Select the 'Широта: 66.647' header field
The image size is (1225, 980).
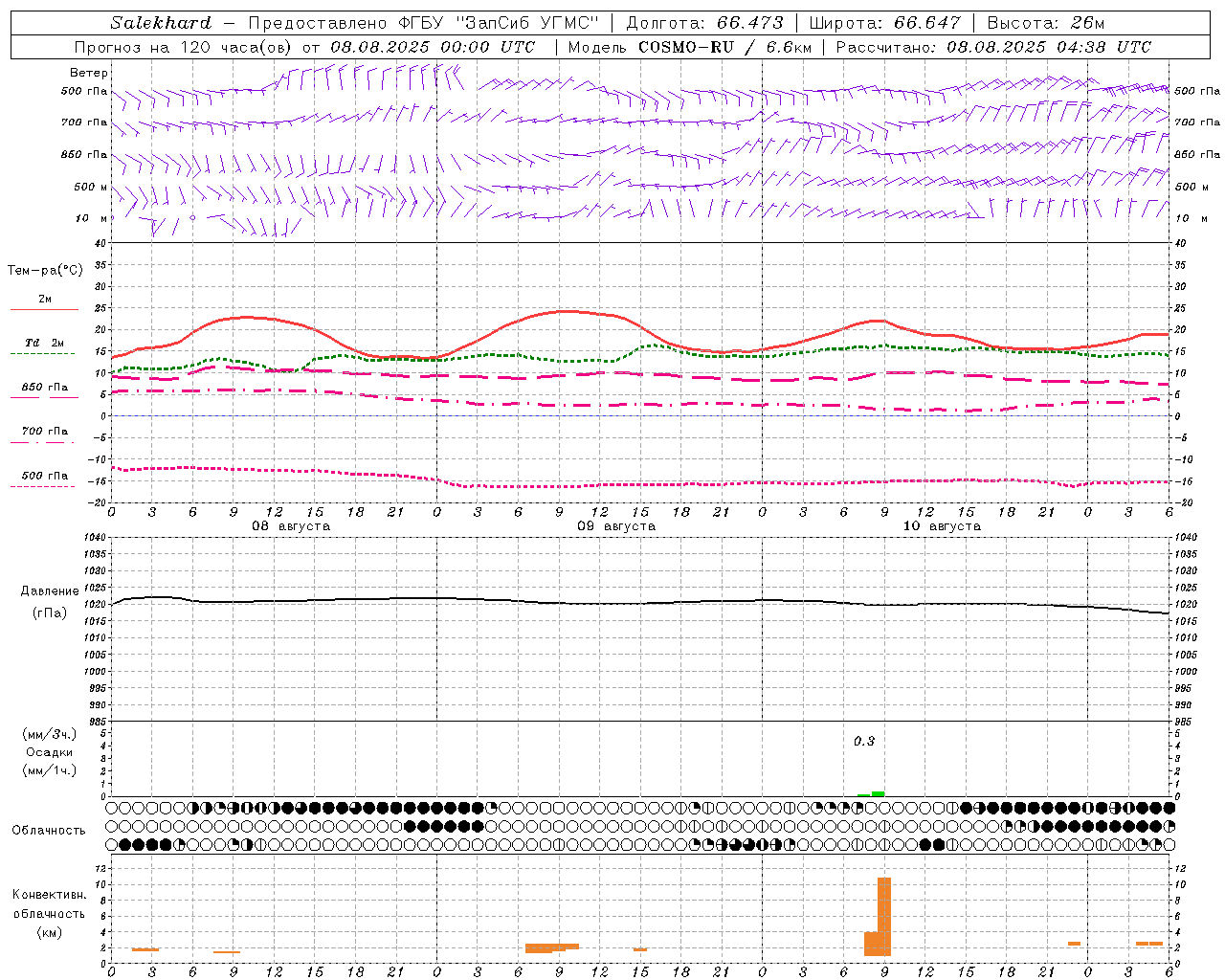point(885,23)
